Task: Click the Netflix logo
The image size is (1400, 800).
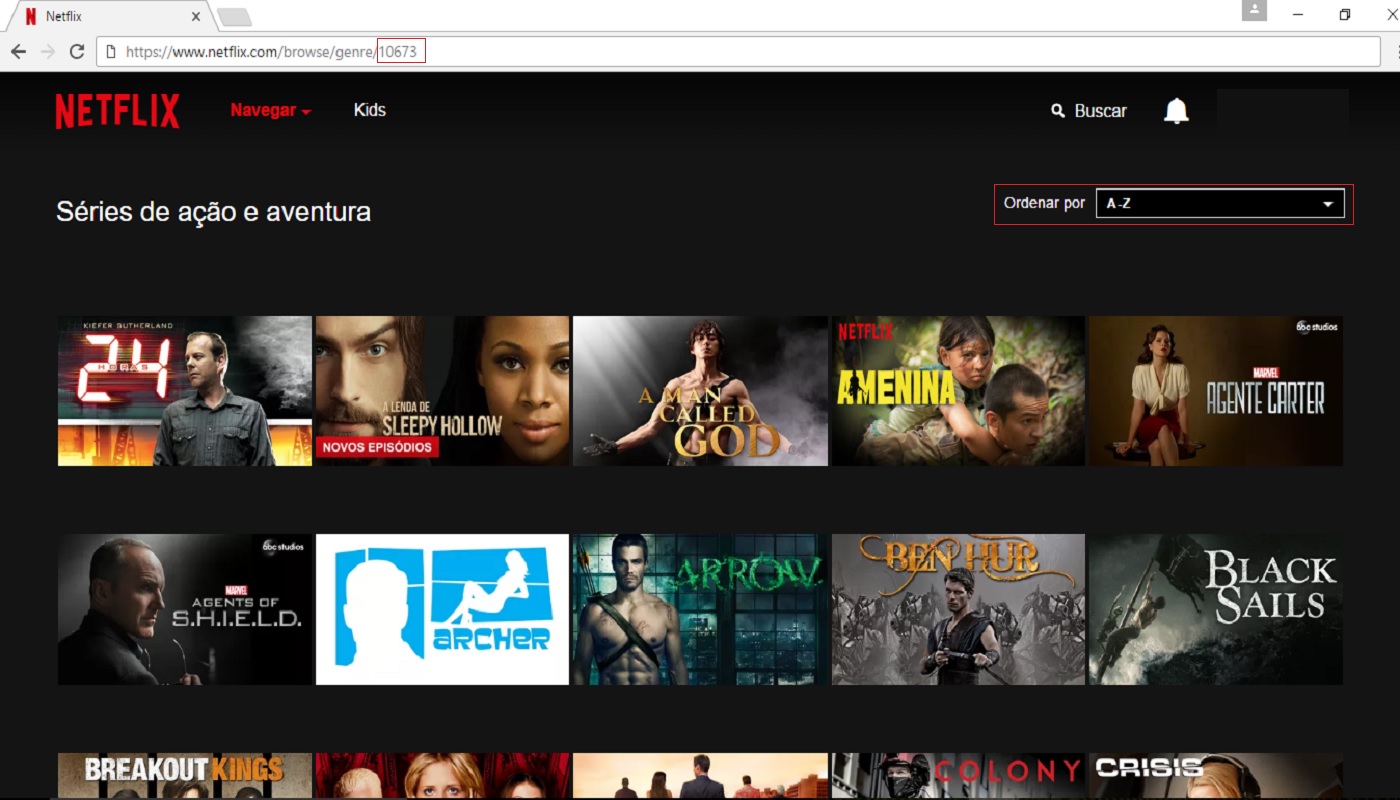Action: 117,111
